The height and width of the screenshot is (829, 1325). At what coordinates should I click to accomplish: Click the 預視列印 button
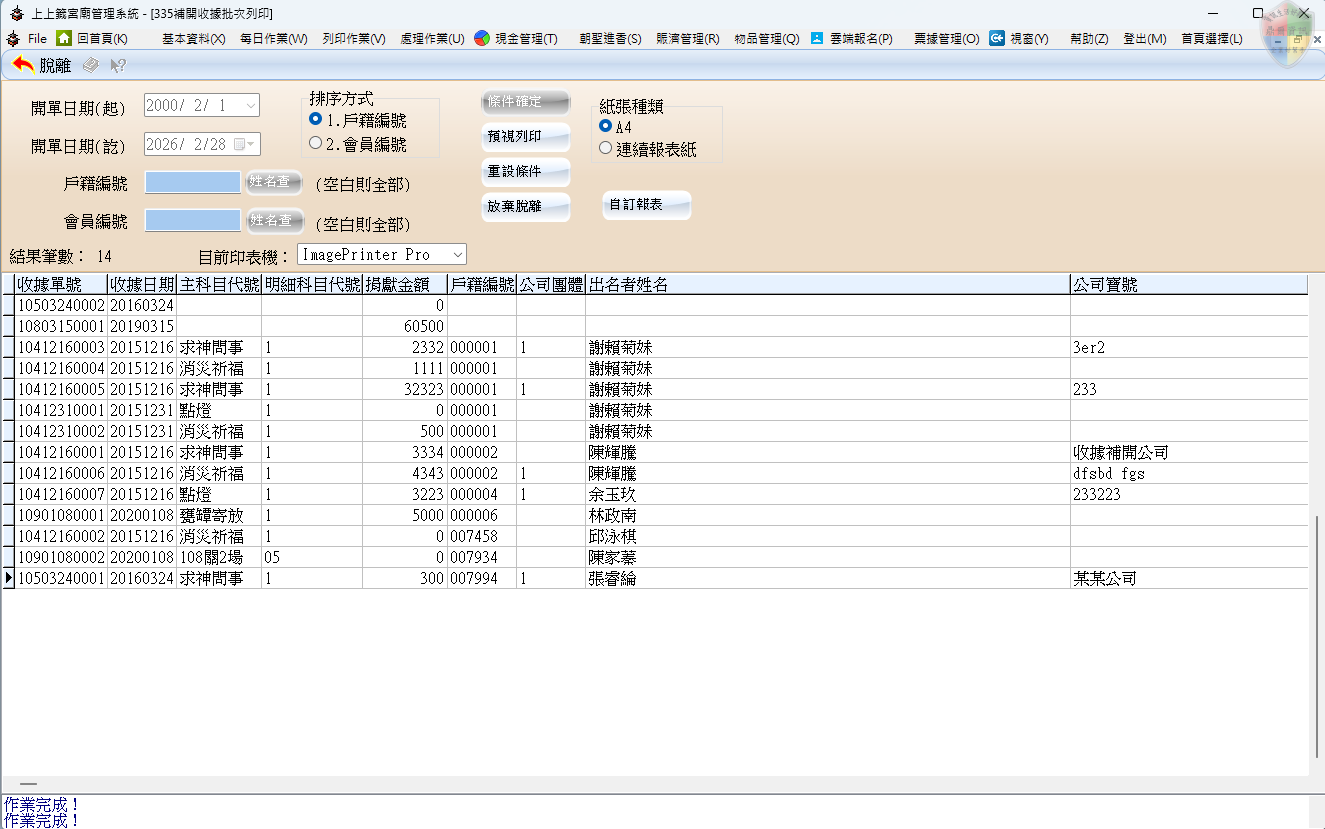click(x=525, y=136)
